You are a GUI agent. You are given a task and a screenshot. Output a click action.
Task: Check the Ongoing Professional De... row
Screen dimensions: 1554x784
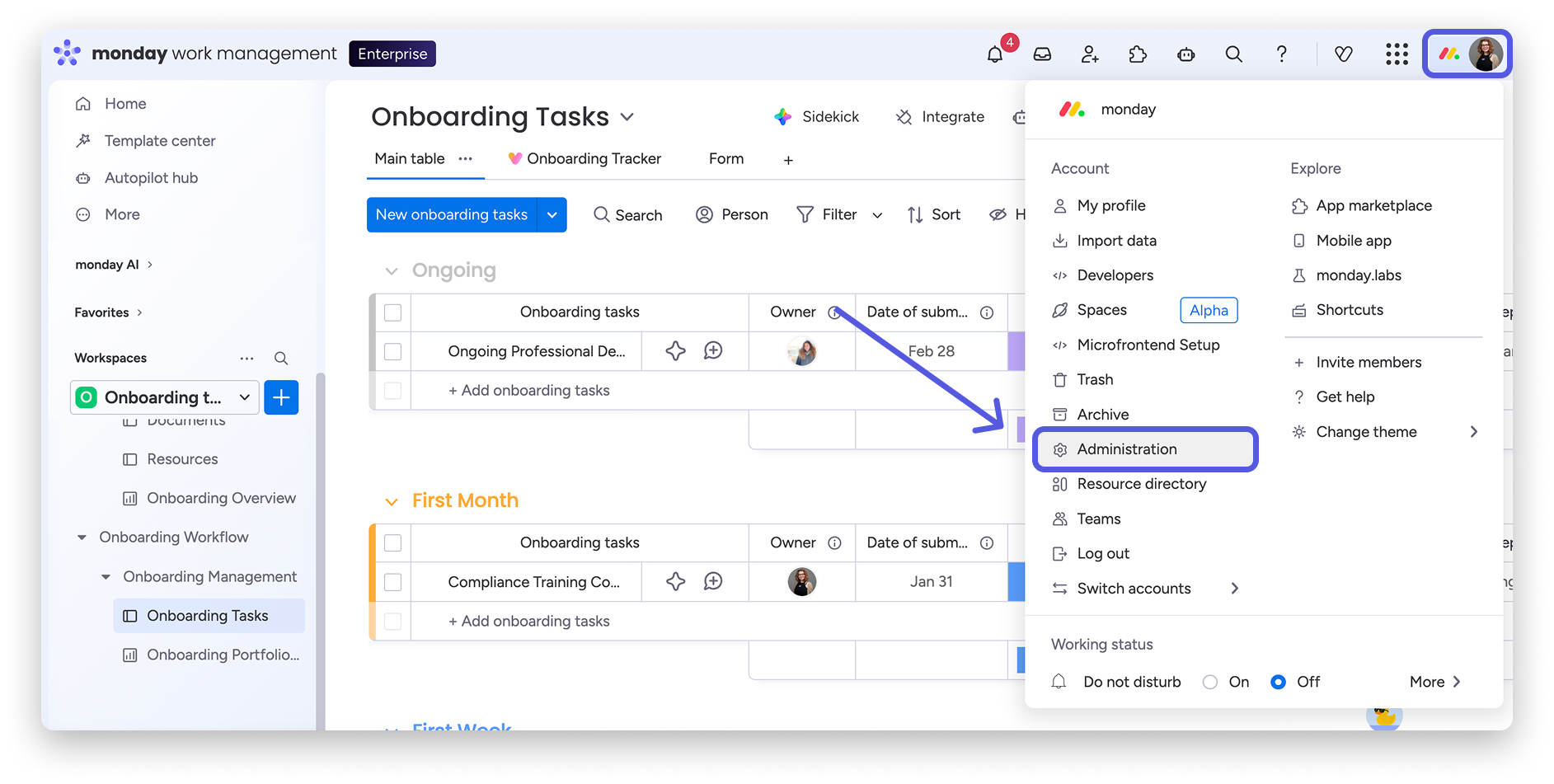tap(393, 351)
